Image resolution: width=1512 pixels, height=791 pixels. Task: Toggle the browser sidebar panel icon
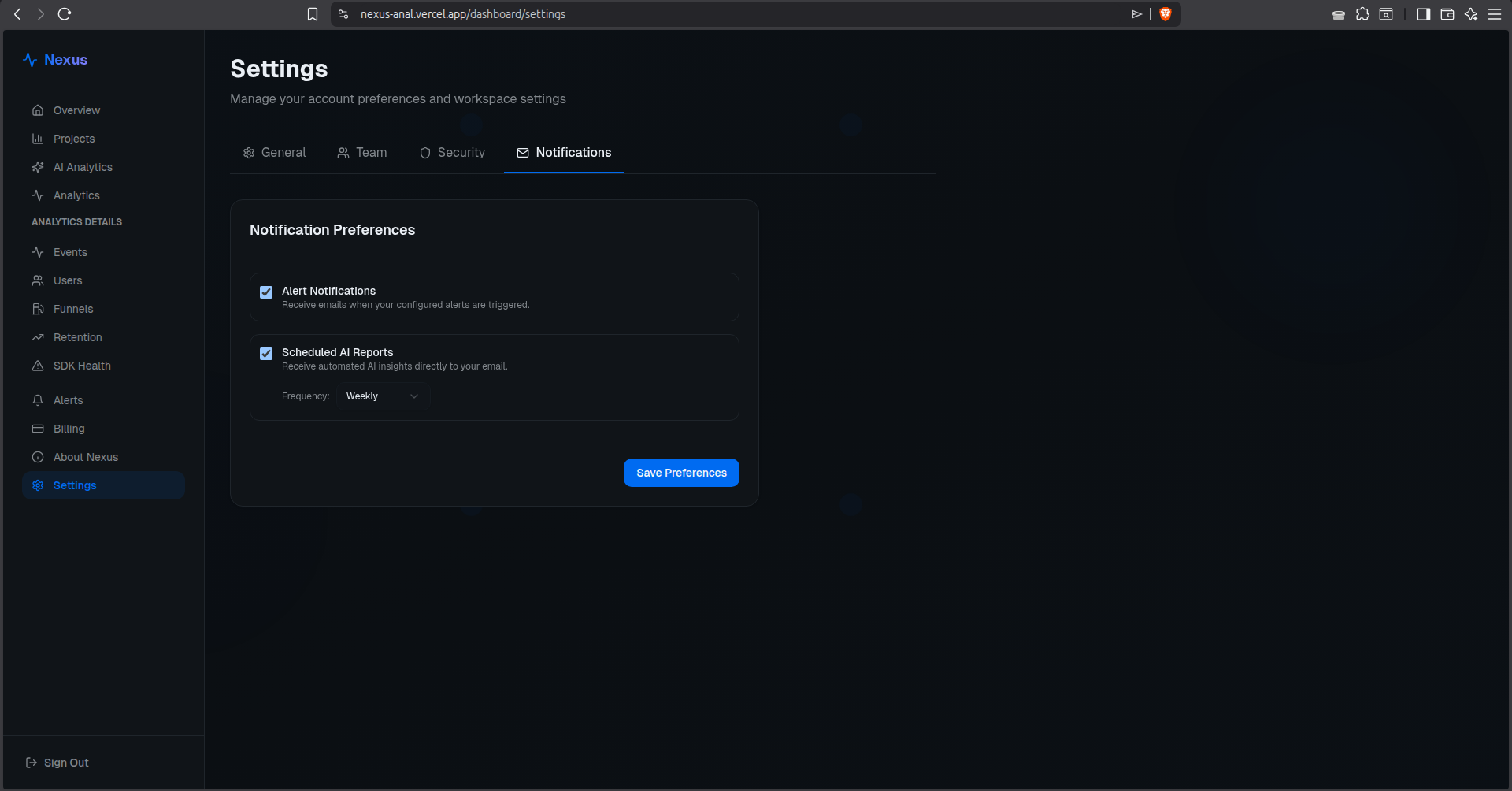(x=1423, y=14)
